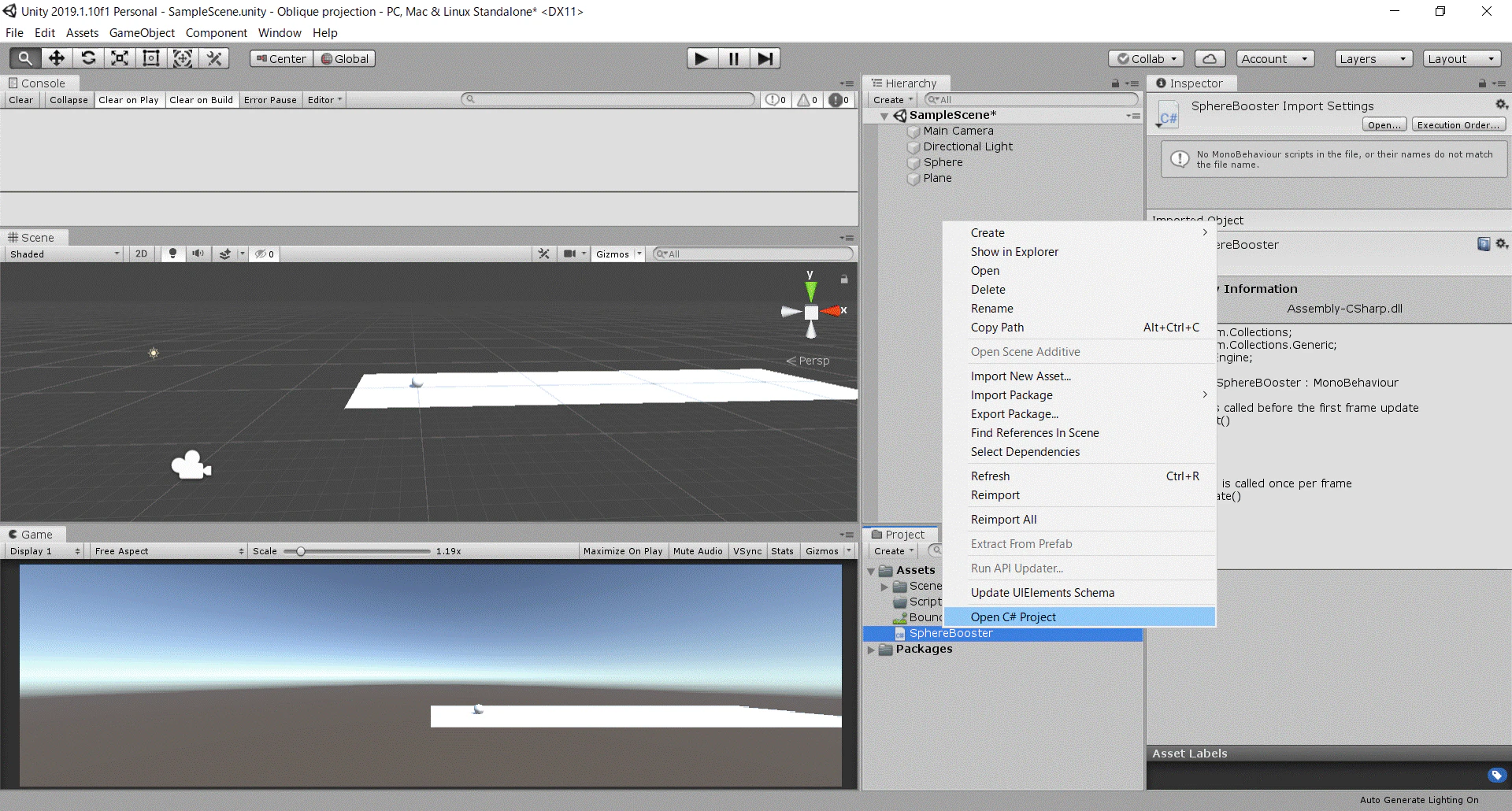Toggle VSync in Game view
Screen dimensions: 1512x811
(747, 551)
